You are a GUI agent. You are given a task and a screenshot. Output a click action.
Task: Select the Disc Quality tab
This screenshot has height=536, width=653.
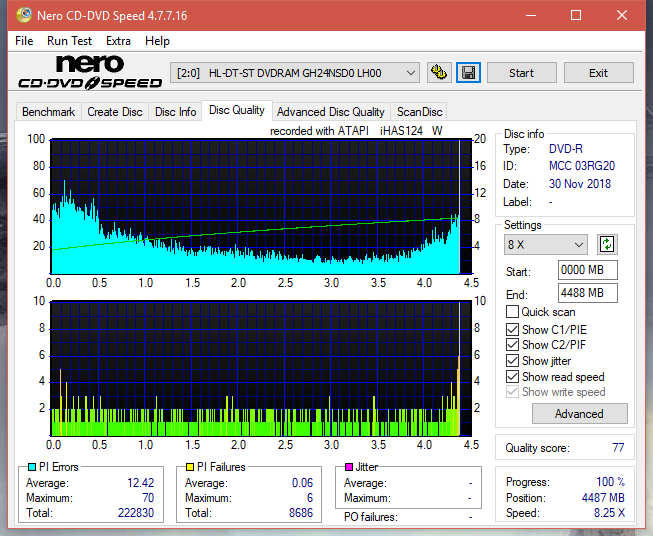(x=237, y=110)
